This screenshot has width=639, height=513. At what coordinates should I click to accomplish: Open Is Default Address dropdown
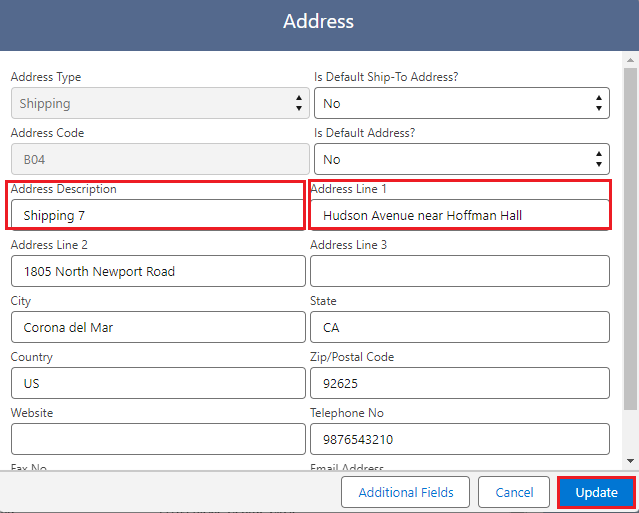(x=461, y=159)
